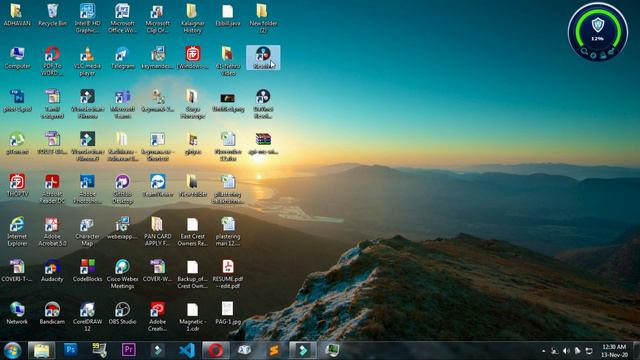Switch to Opera browser in the taskbar
Image resolution: width=640 pixels, height=360 pixels.
coord(216,351)
